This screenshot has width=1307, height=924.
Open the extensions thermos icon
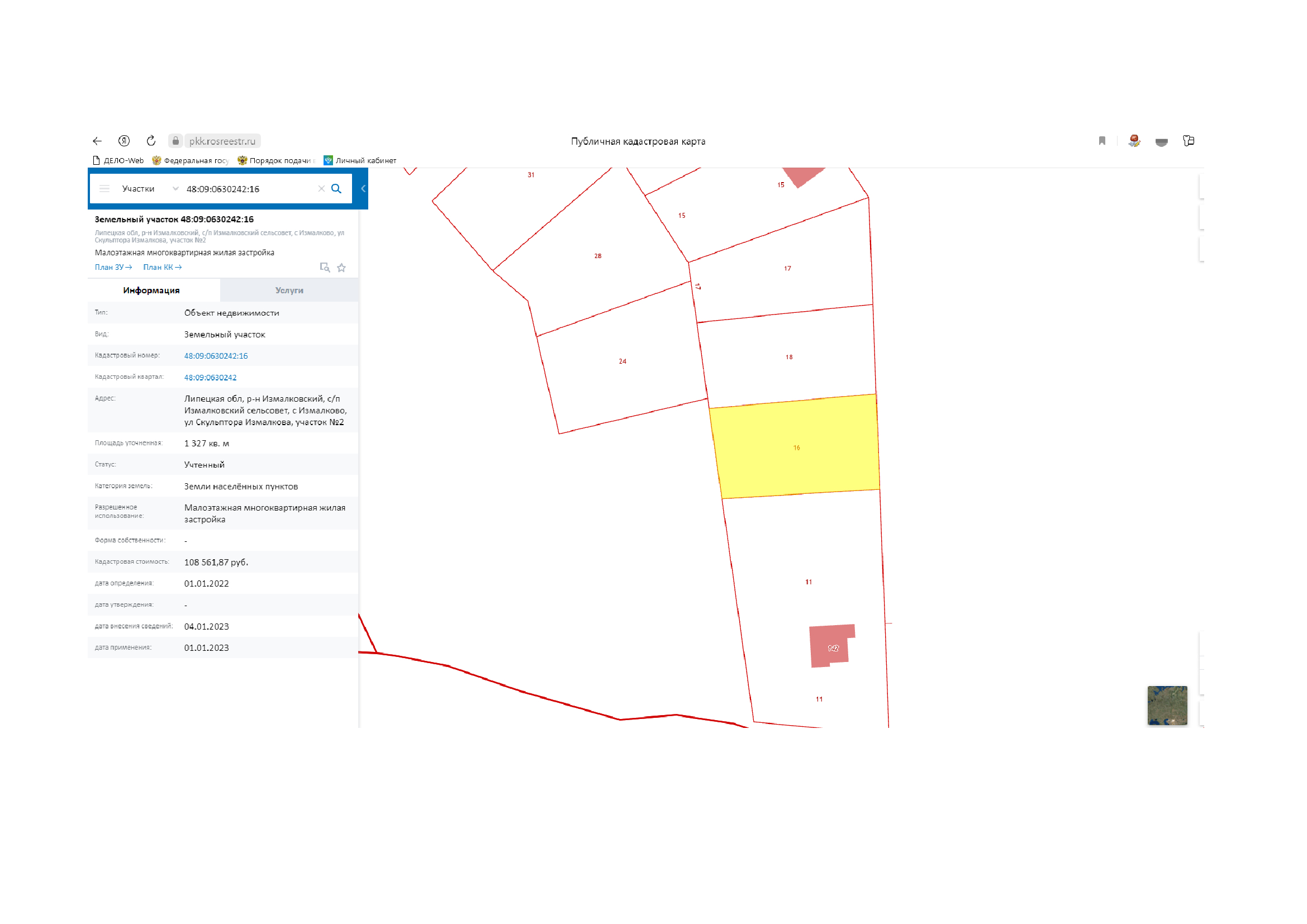[x=1189, y=141]
